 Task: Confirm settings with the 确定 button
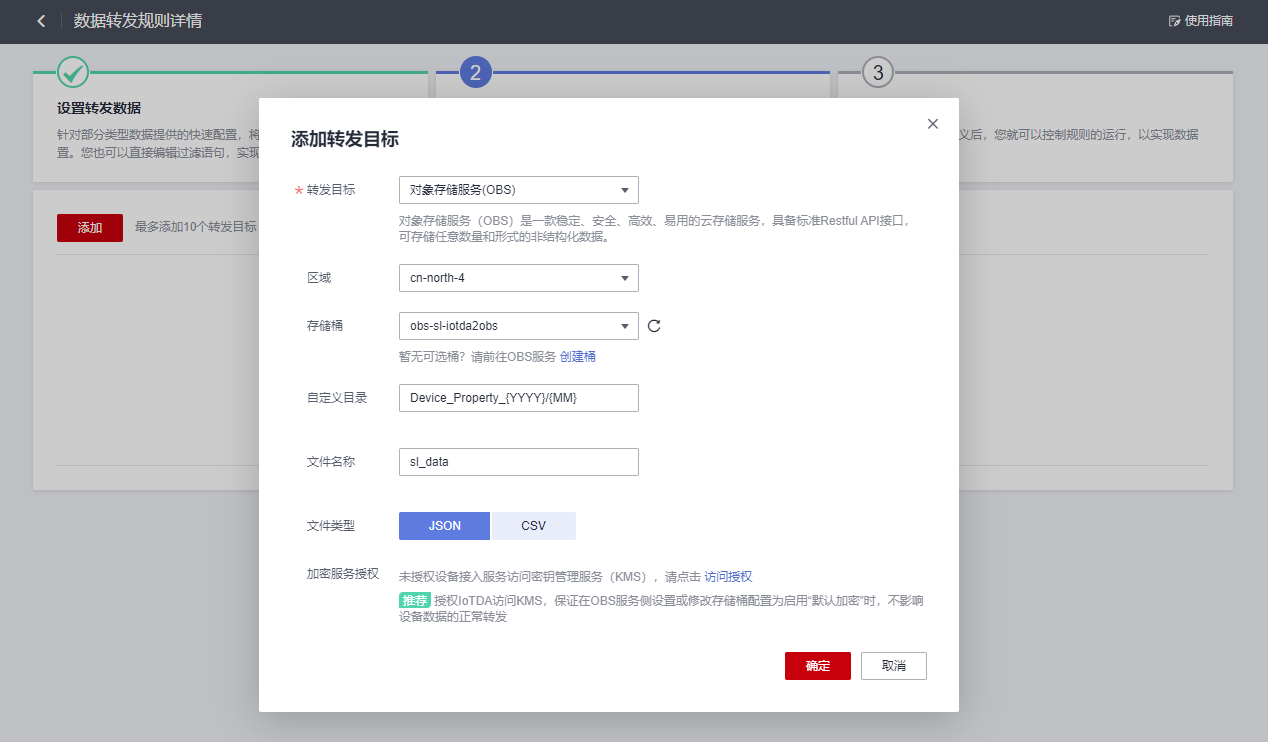point(817,665)
